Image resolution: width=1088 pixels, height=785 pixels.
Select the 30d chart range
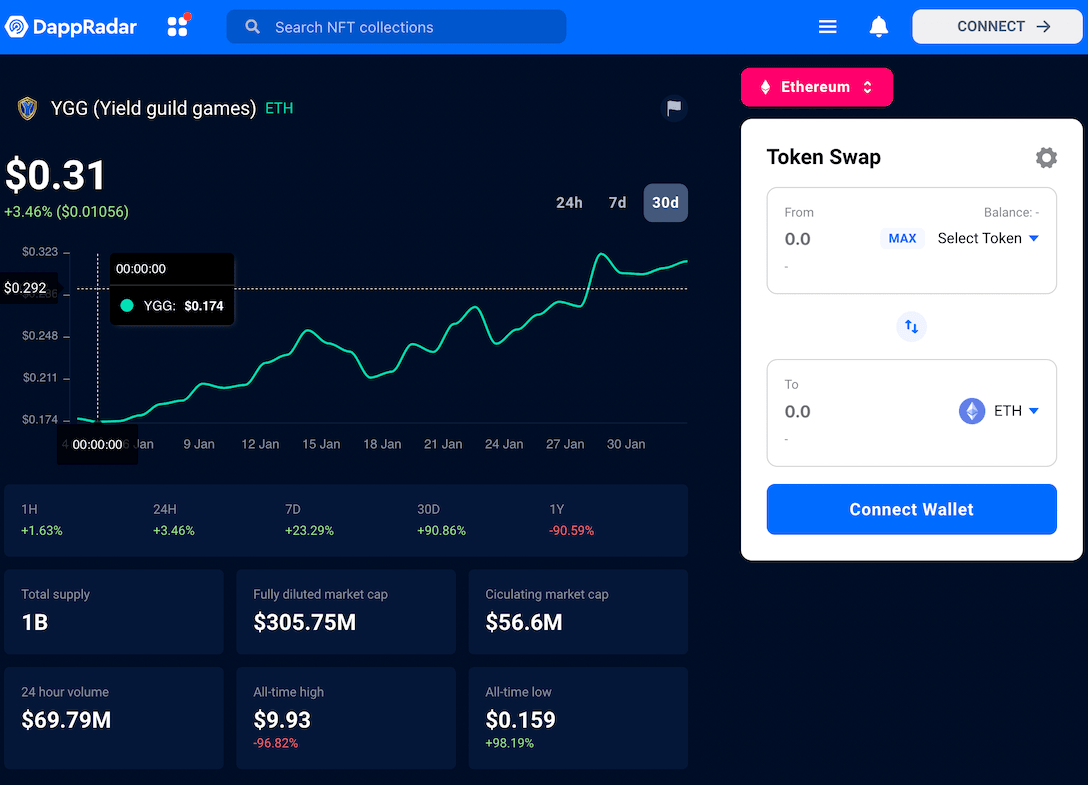click(665, 202)
